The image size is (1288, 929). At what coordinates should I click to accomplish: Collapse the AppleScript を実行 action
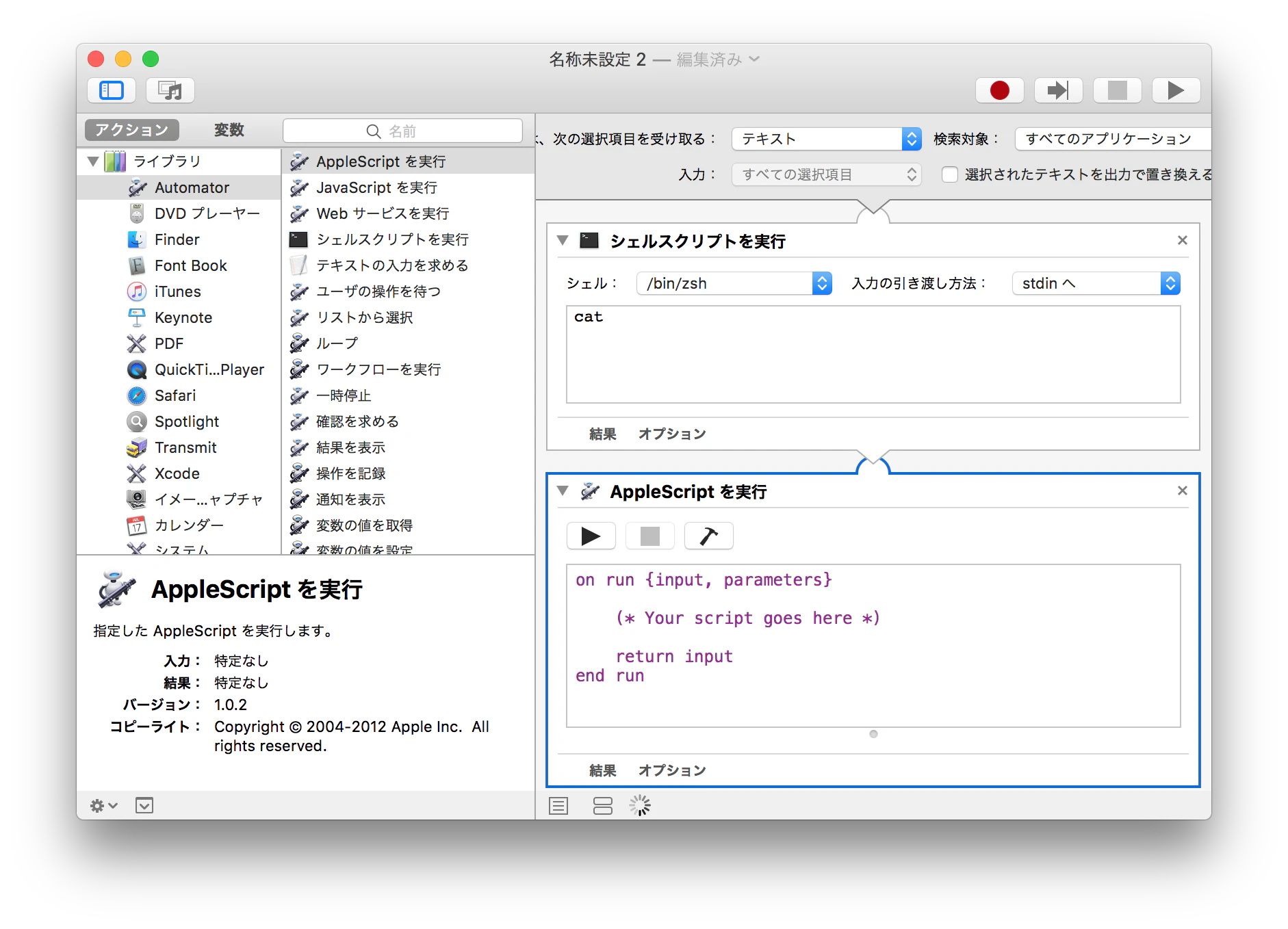point(563,490)
